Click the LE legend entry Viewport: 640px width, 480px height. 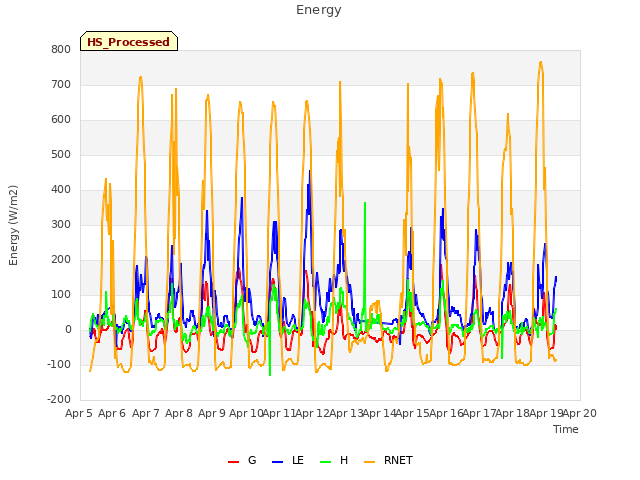(288, 460)
